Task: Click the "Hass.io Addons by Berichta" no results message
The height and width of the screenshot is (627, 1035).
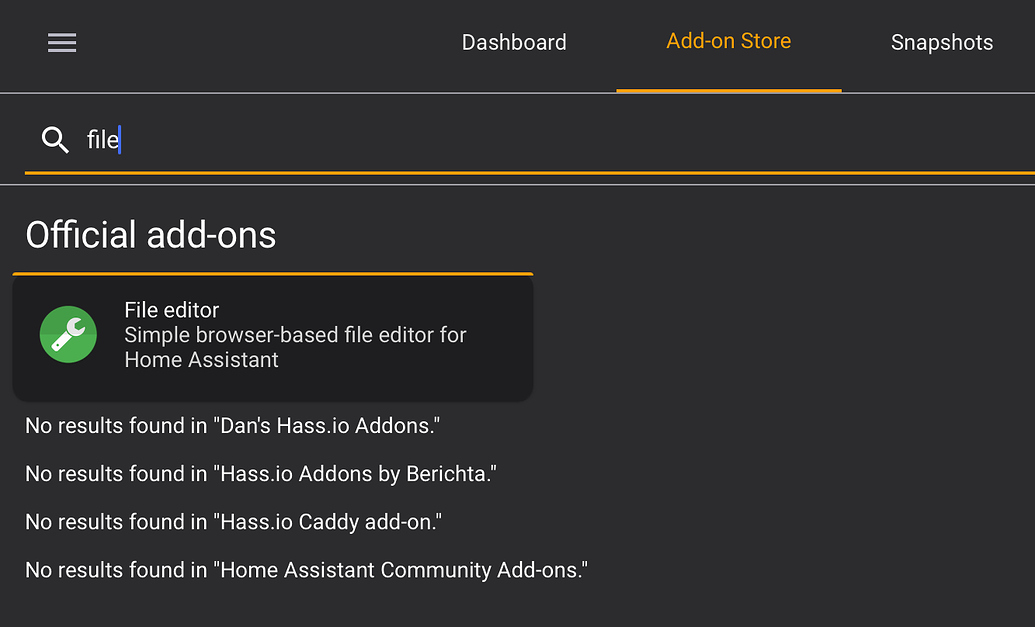Action: point(261,474)
